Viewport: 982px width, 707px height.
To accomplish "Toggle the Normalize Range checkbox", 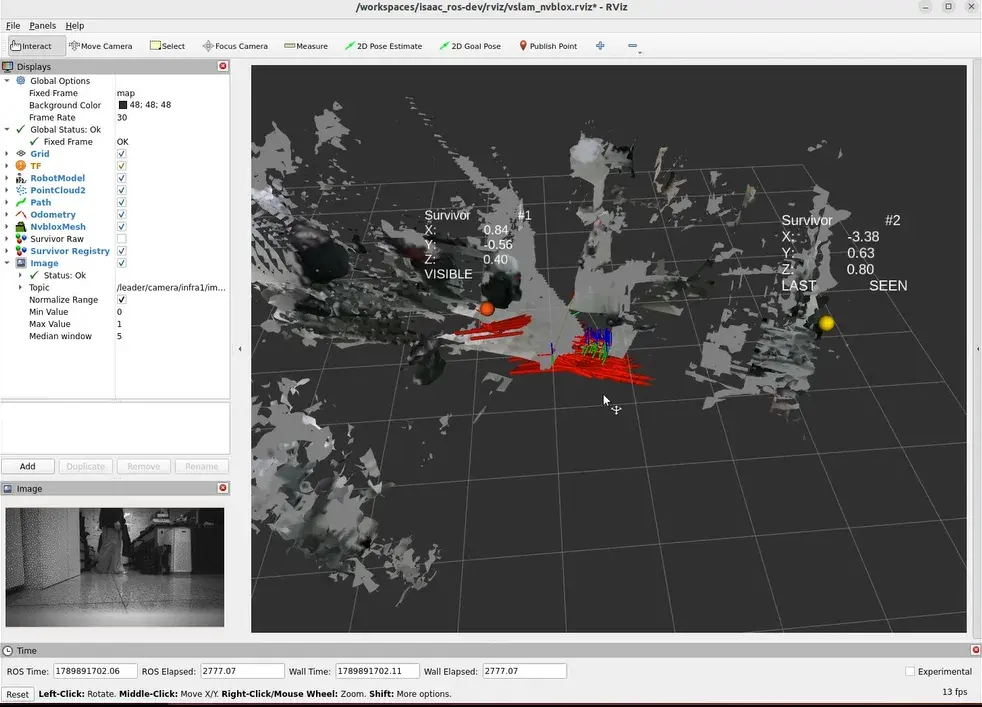I will point(121,299).
